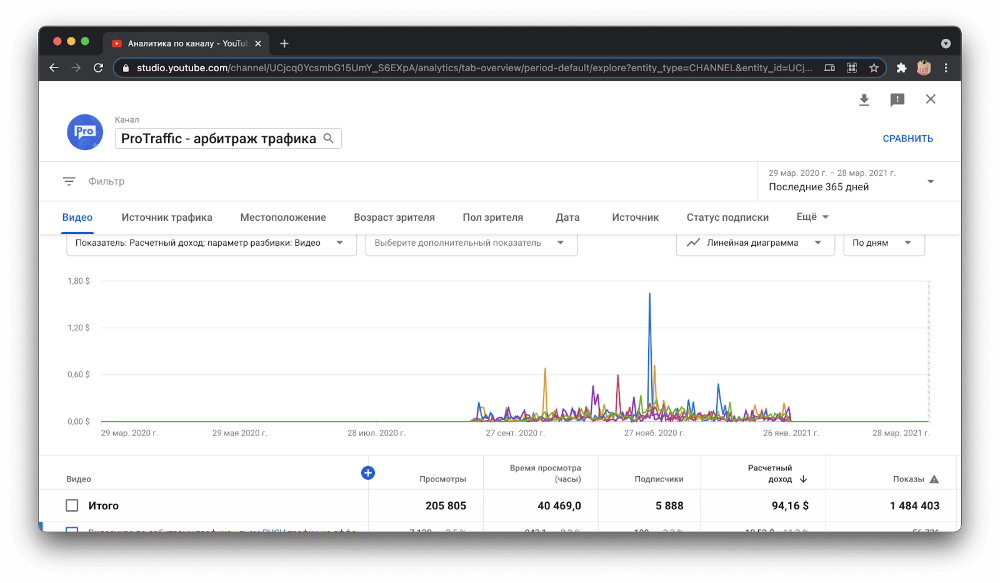Open the Ещё more tabs menu
The image size is (1000, 583).
coord(812,217)
